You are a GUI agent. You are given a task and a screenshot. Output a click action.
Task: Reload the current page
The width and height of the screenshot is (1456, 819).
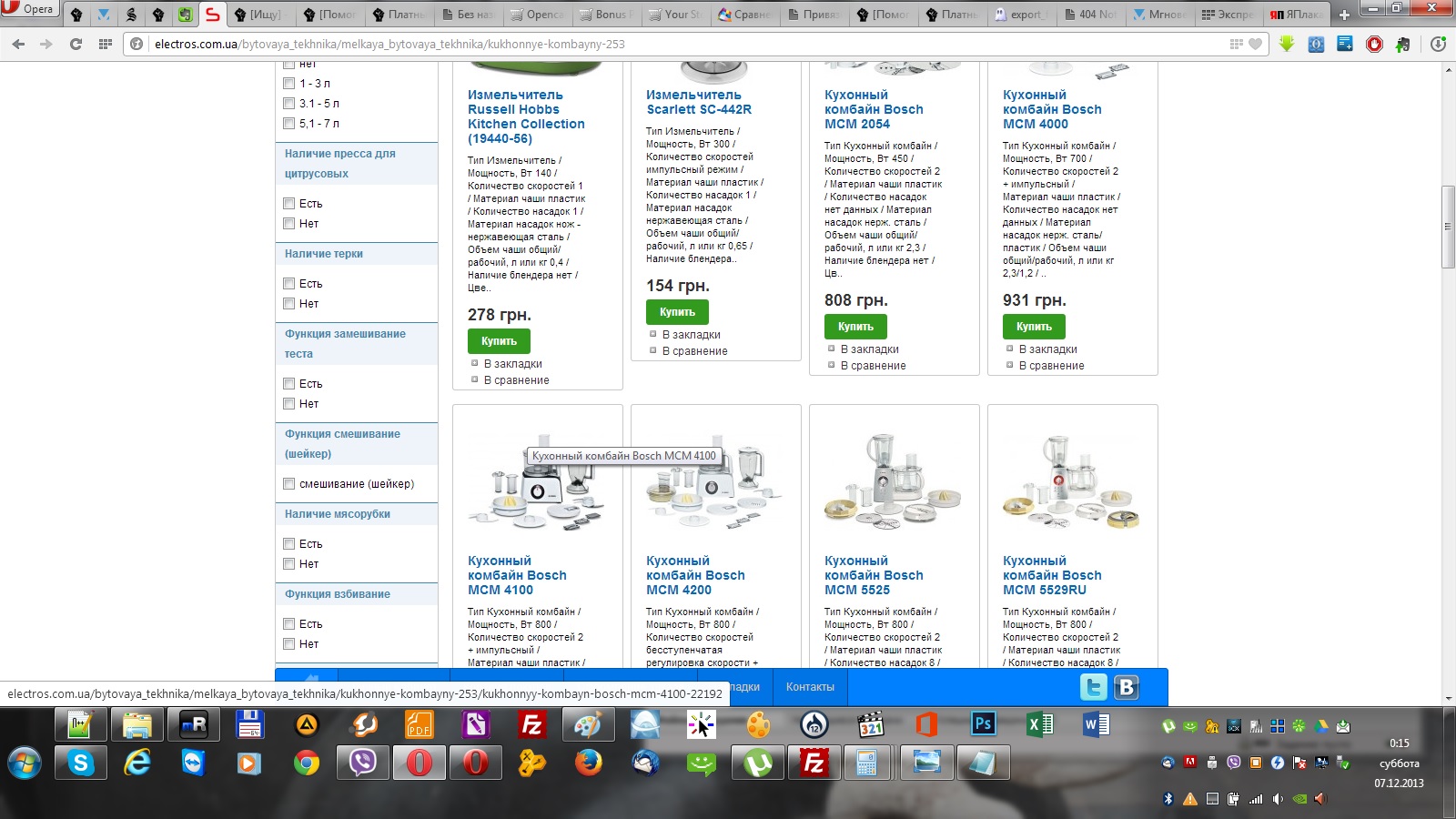click(76, 44)
